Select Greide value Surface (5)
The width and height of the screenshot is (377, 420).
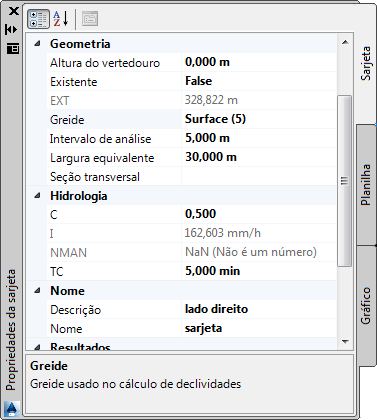coord(259,119)
